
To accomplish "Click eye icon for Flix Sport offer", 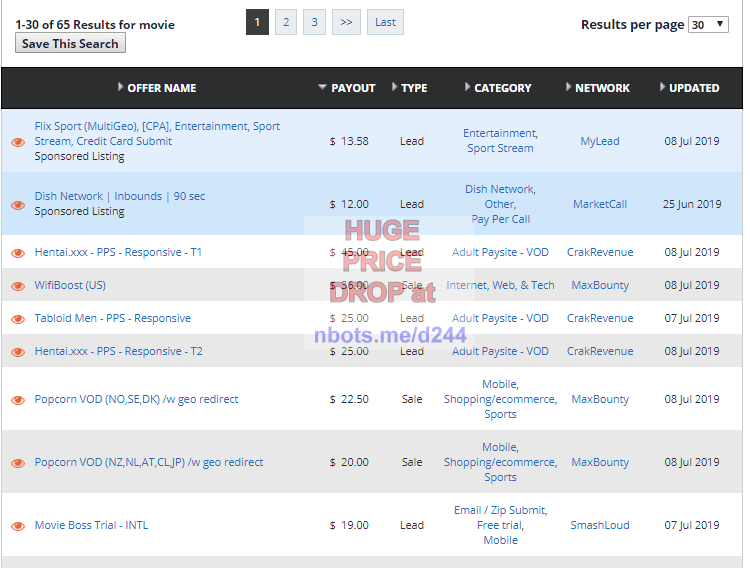I will pyautogui.click(x=18, y=142).
